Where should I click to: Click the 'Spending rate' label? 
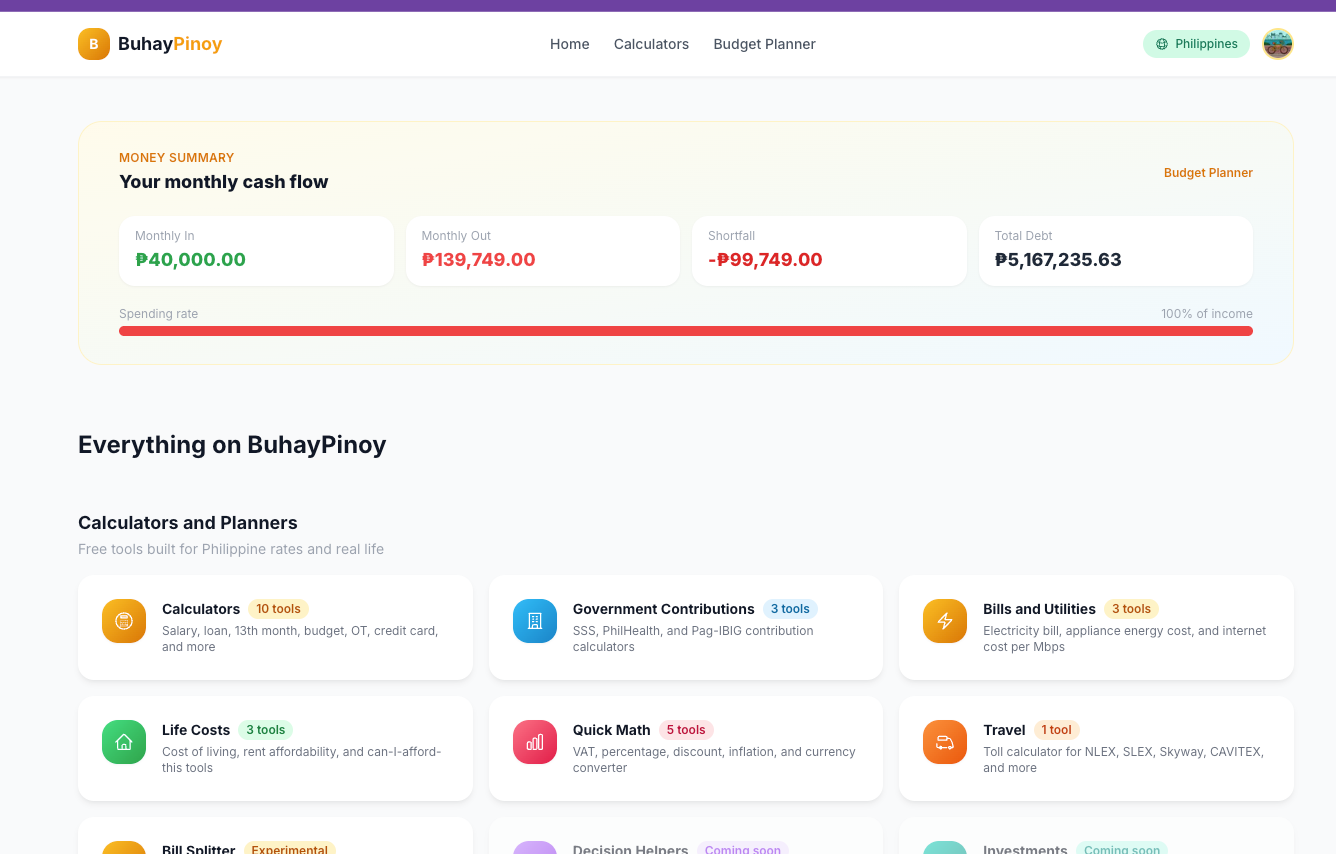pyautogui.click(x=158, y=314)
